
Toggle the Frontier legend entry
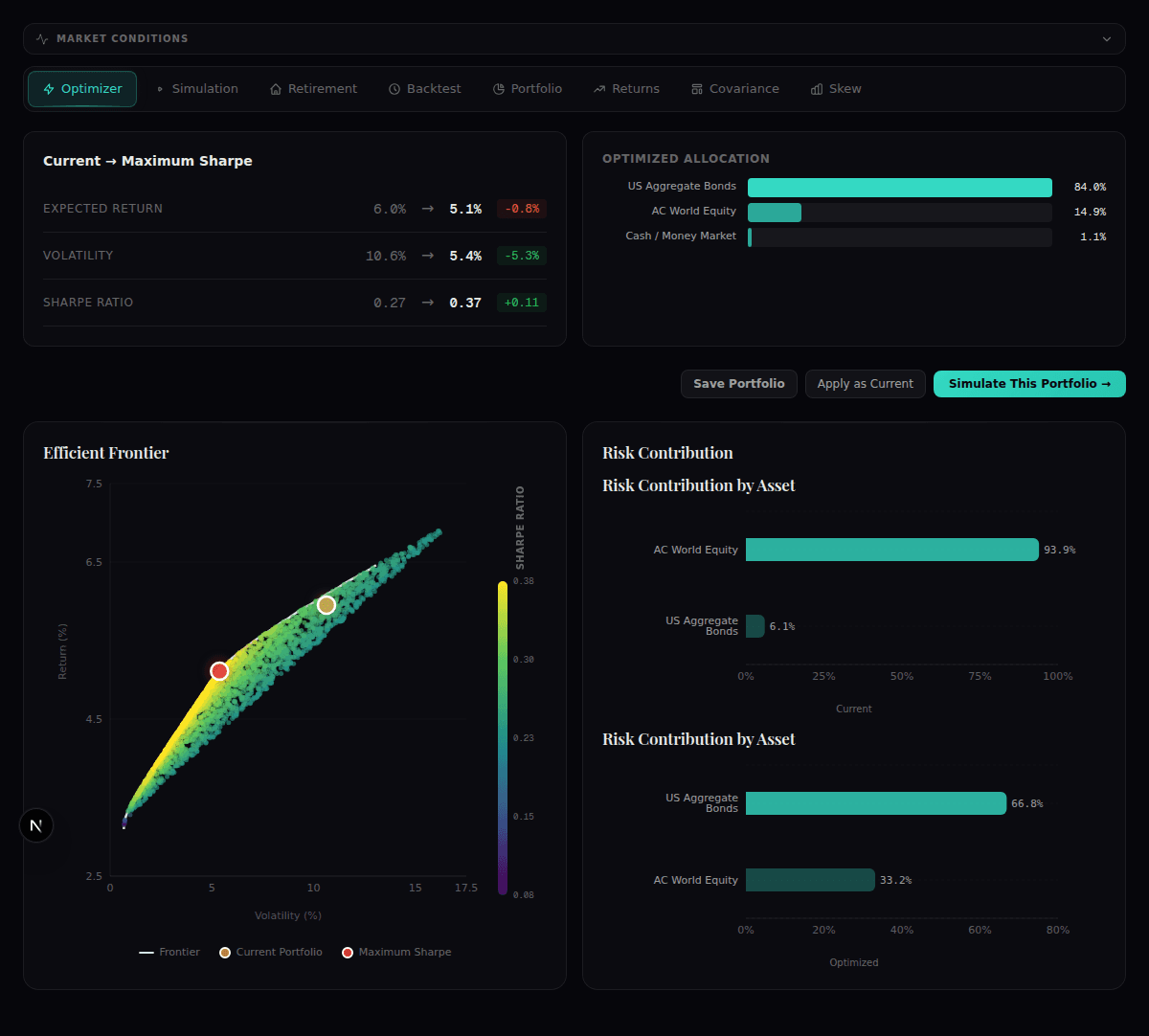170,952
